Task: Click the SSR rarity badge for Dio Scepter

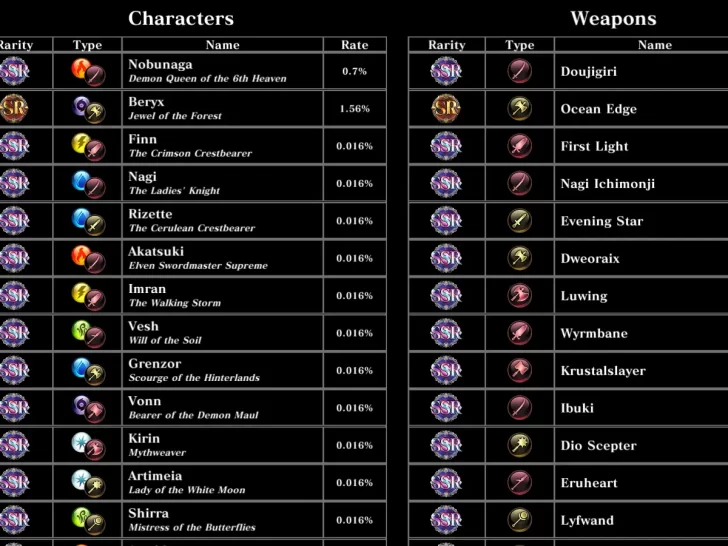Action: [x=446, y=445]
